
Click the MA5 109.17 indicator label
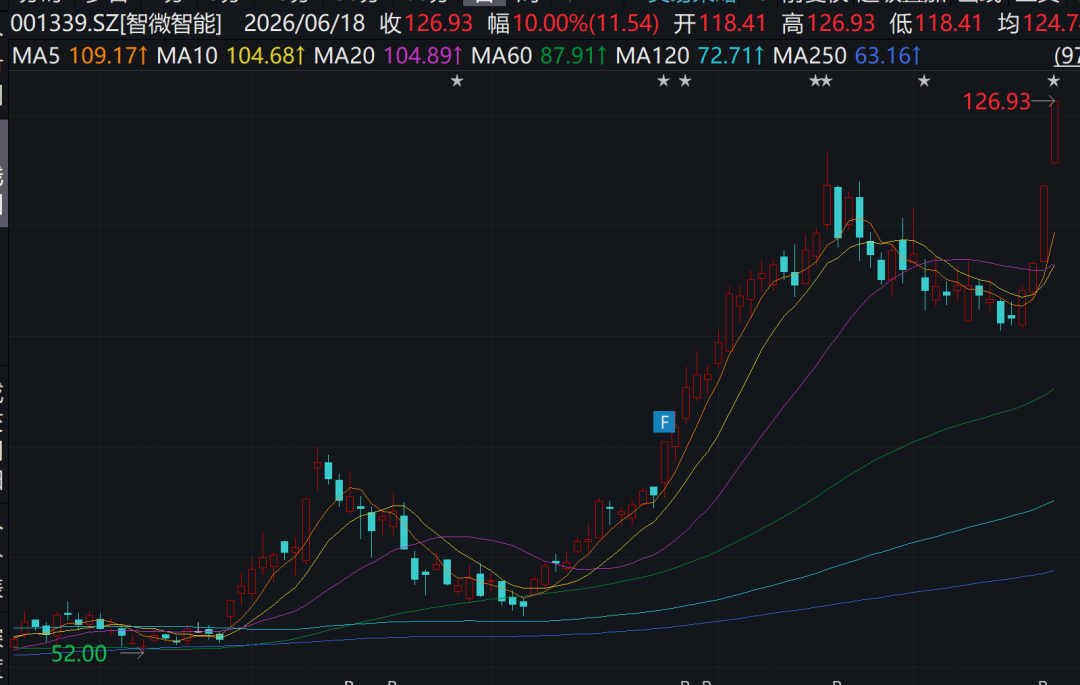tap(80, 56)
